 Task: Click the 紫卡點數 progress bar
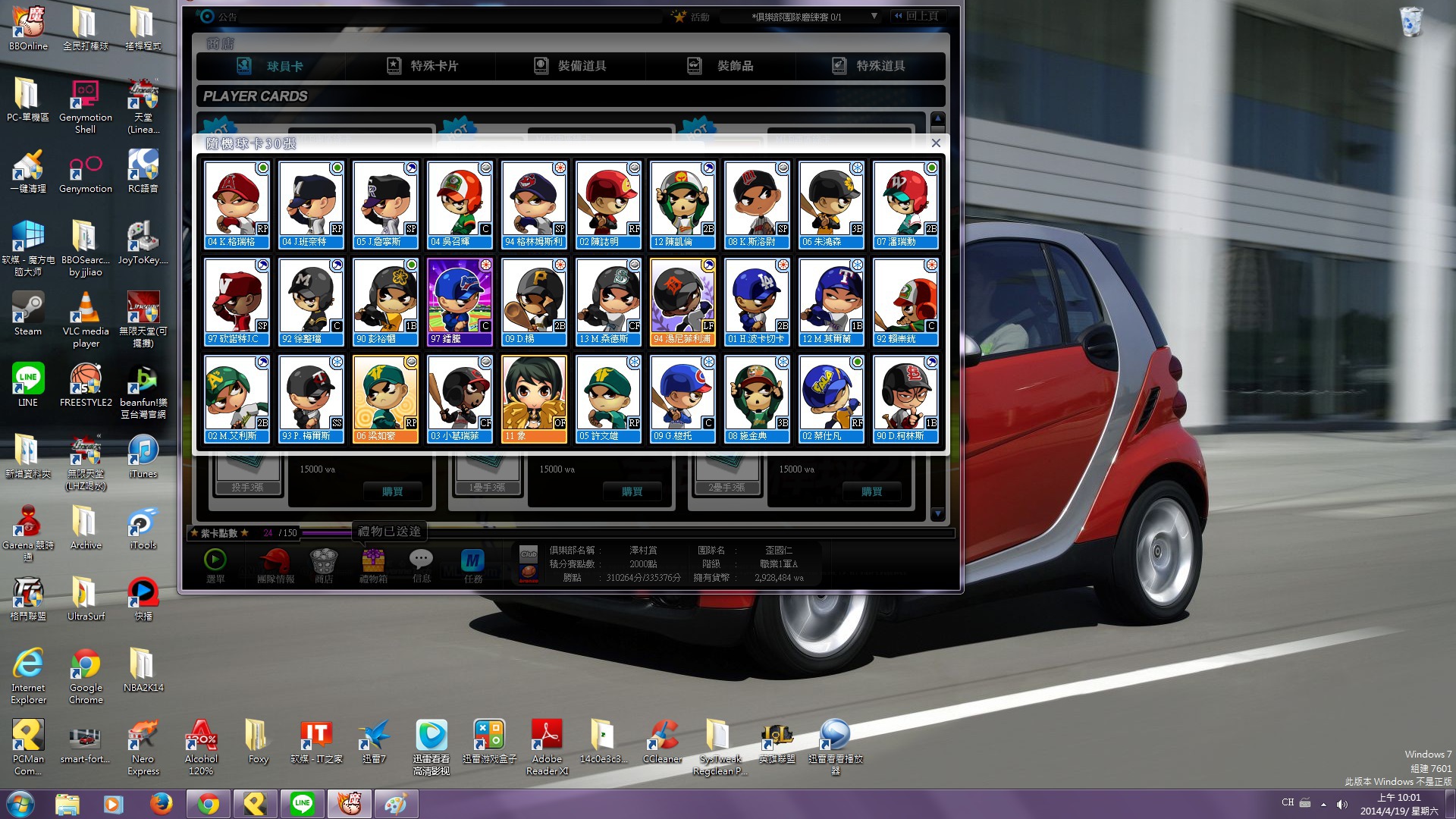click(328, 533)
